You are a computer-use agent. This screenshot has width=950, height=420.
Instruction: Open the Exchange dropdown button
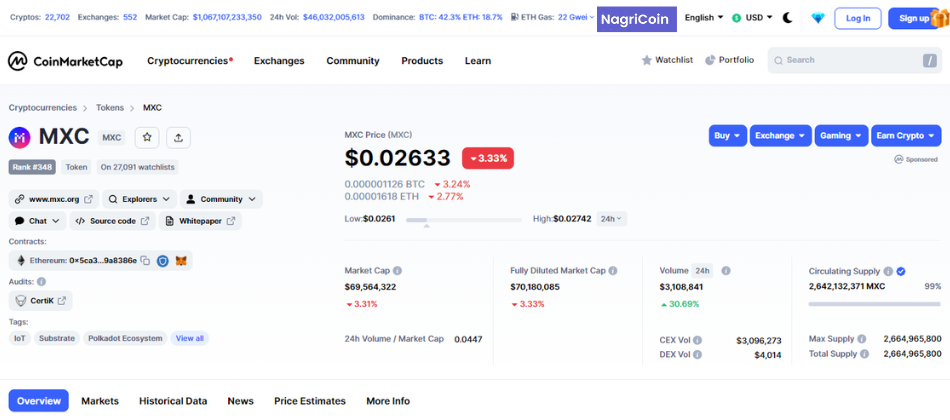tap(780, 136)
